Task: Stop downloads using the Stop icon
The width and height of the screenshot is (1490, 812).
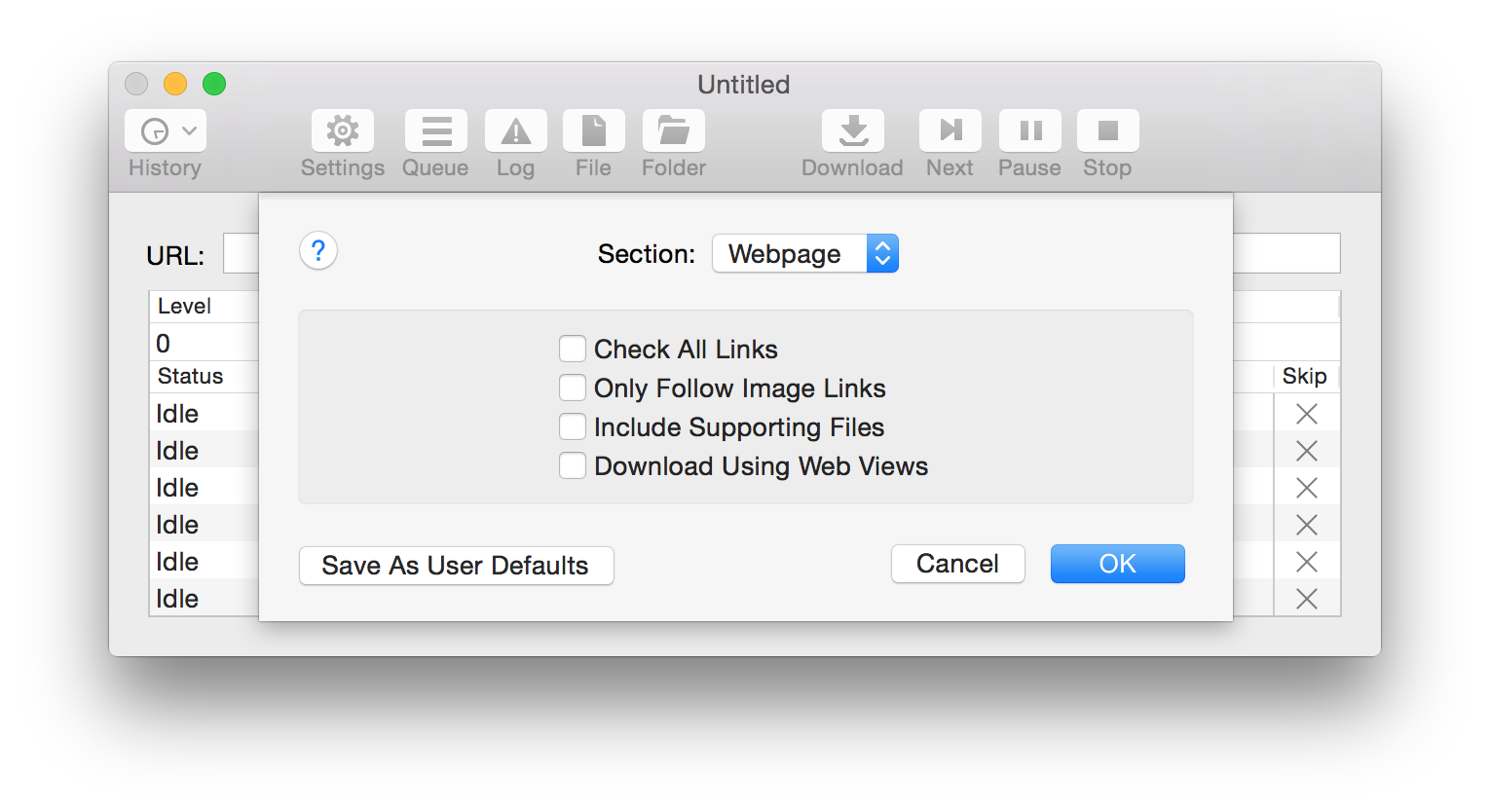Action: click(x=1107, y=131)
